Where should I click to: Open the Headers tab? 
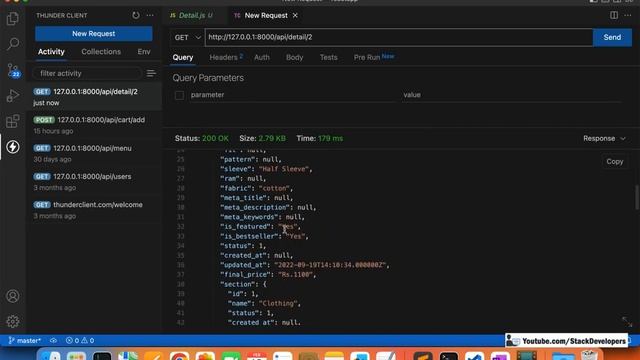(x=226, y=58)
